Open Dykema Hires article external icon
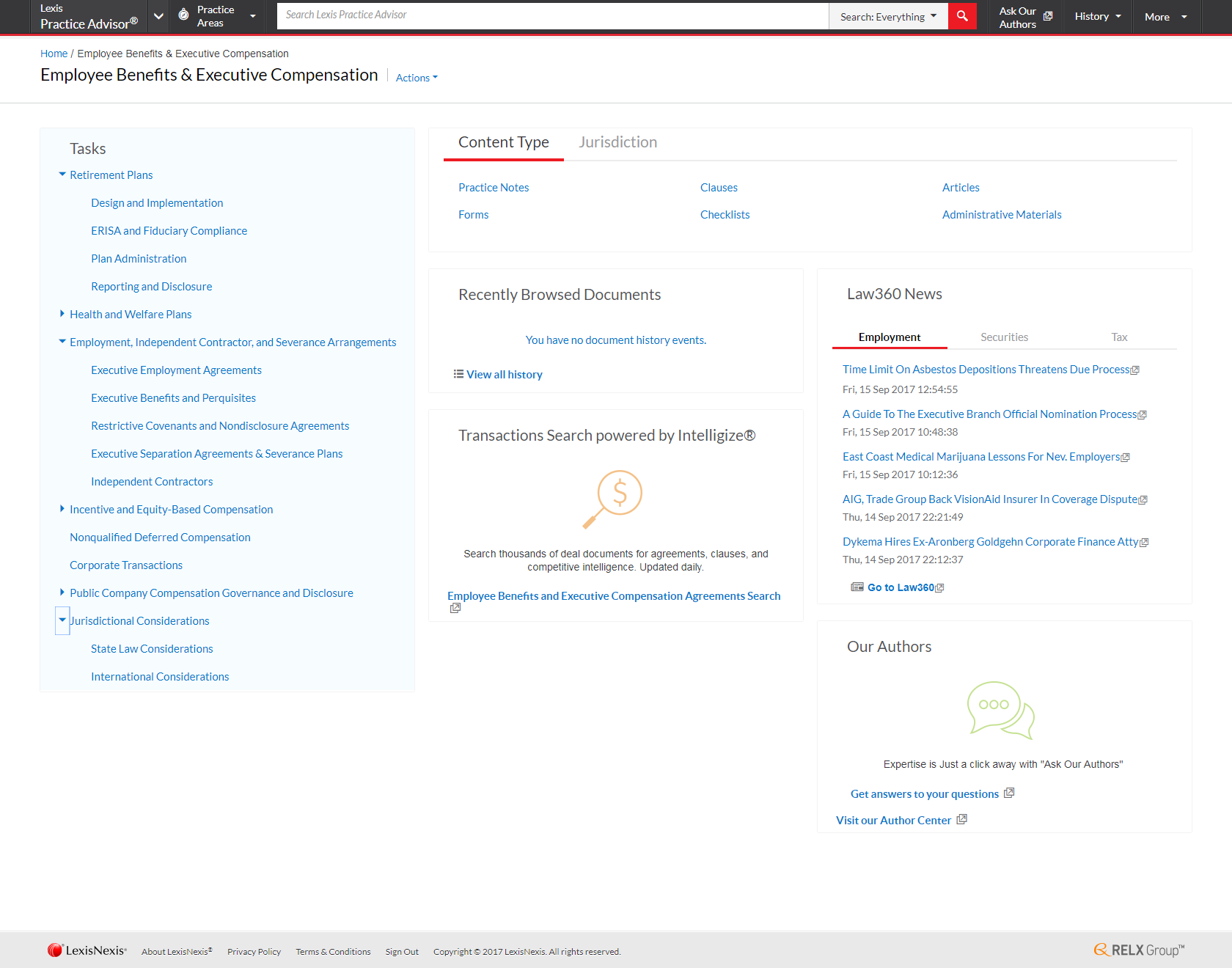This screenshot has width=1232, height=968. pyautogui.click(x=1144, y=543)
